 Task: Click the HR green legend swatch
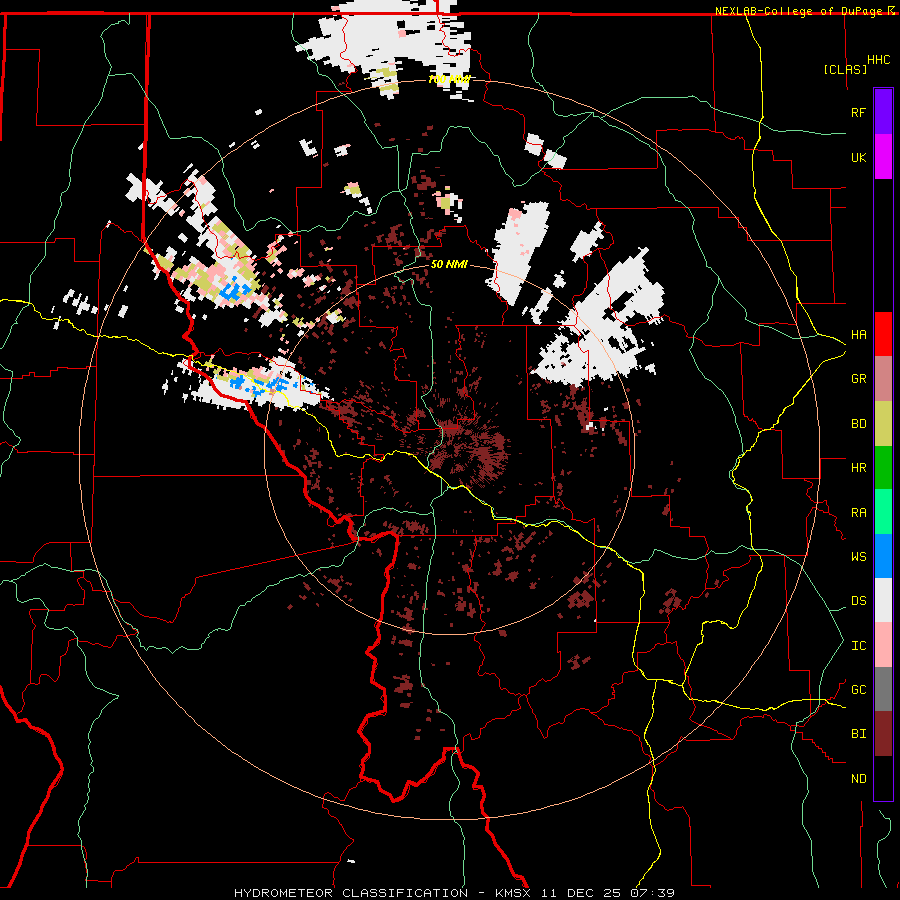[x=883, y=468]
